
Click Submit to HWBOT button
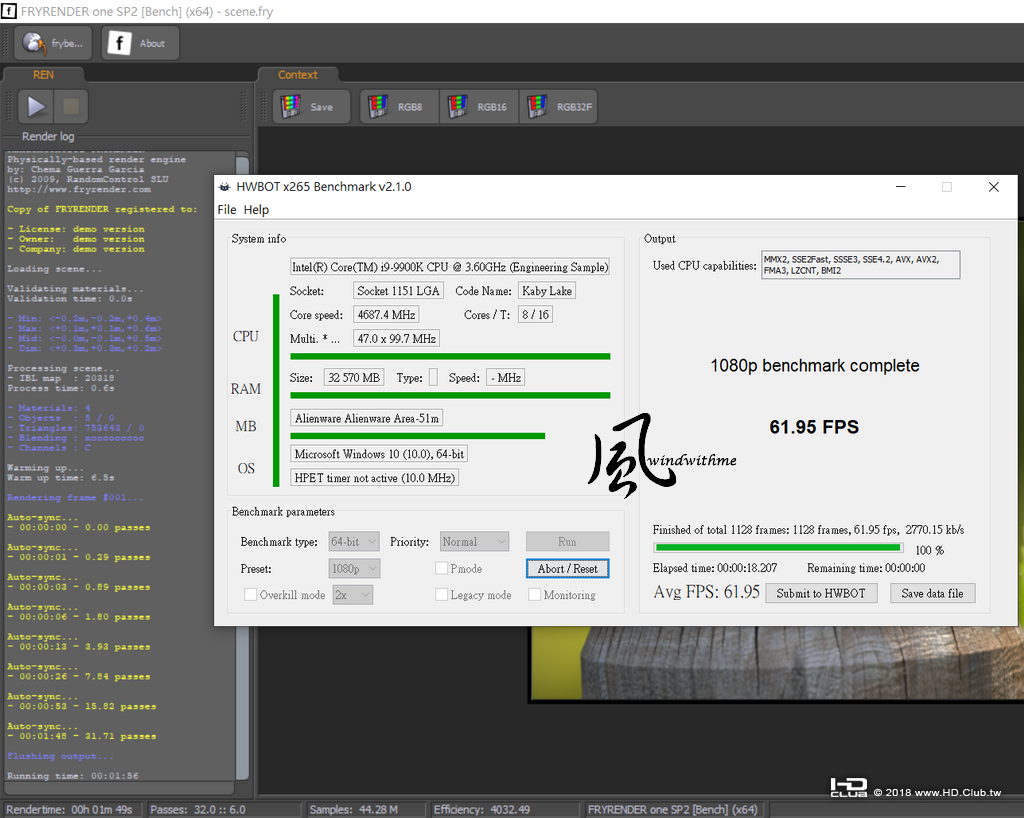(821, 593)
